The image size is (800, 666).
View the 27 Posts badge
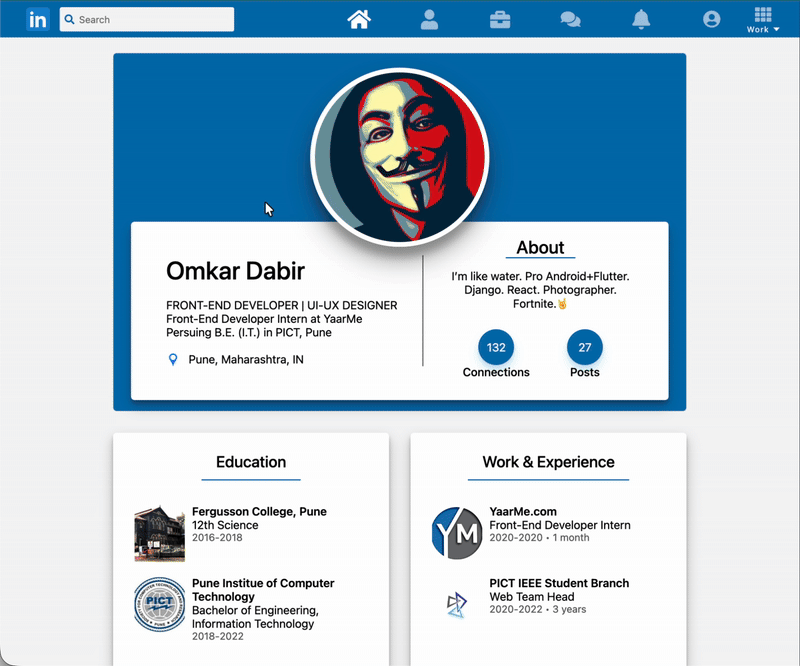[584, 347]
